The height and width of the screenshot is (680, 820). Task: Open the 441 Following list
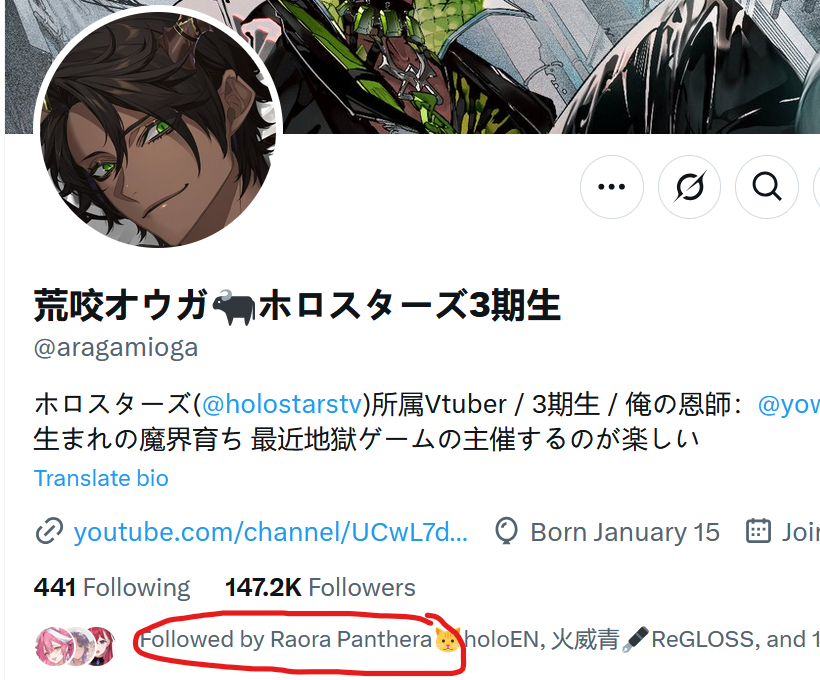tap(112, 587)
